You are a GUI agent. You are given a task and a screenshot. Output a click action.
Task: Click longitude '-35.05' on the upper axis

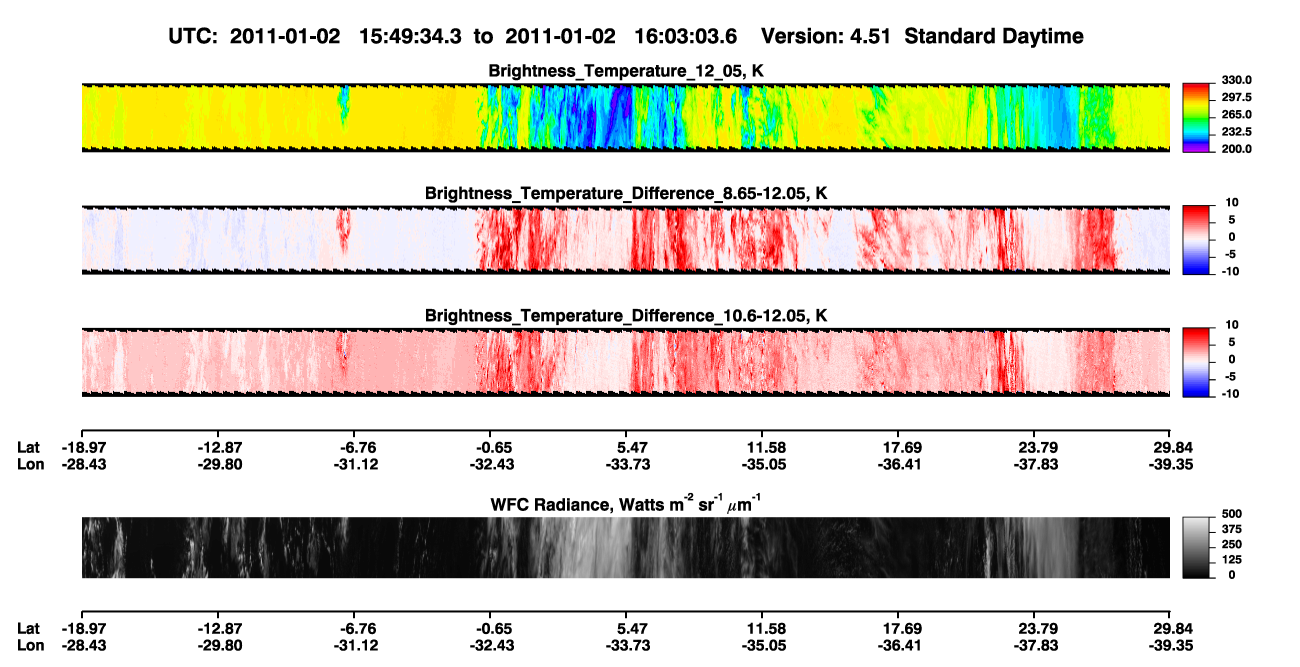[x=762, y=463]
